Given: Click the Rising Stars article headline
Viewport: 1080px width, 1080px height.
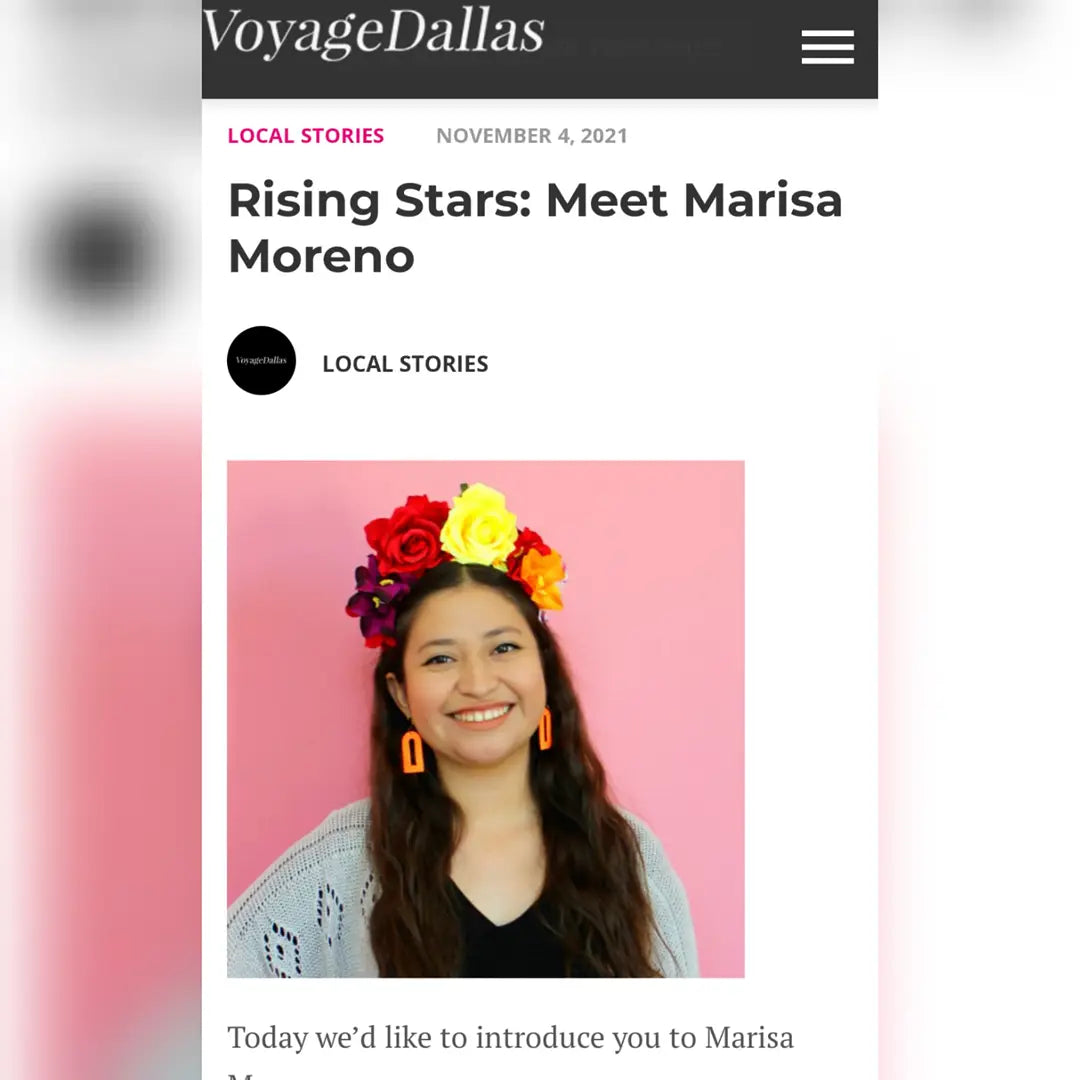Looking at the screenshot, I should [x=535, y=227].
